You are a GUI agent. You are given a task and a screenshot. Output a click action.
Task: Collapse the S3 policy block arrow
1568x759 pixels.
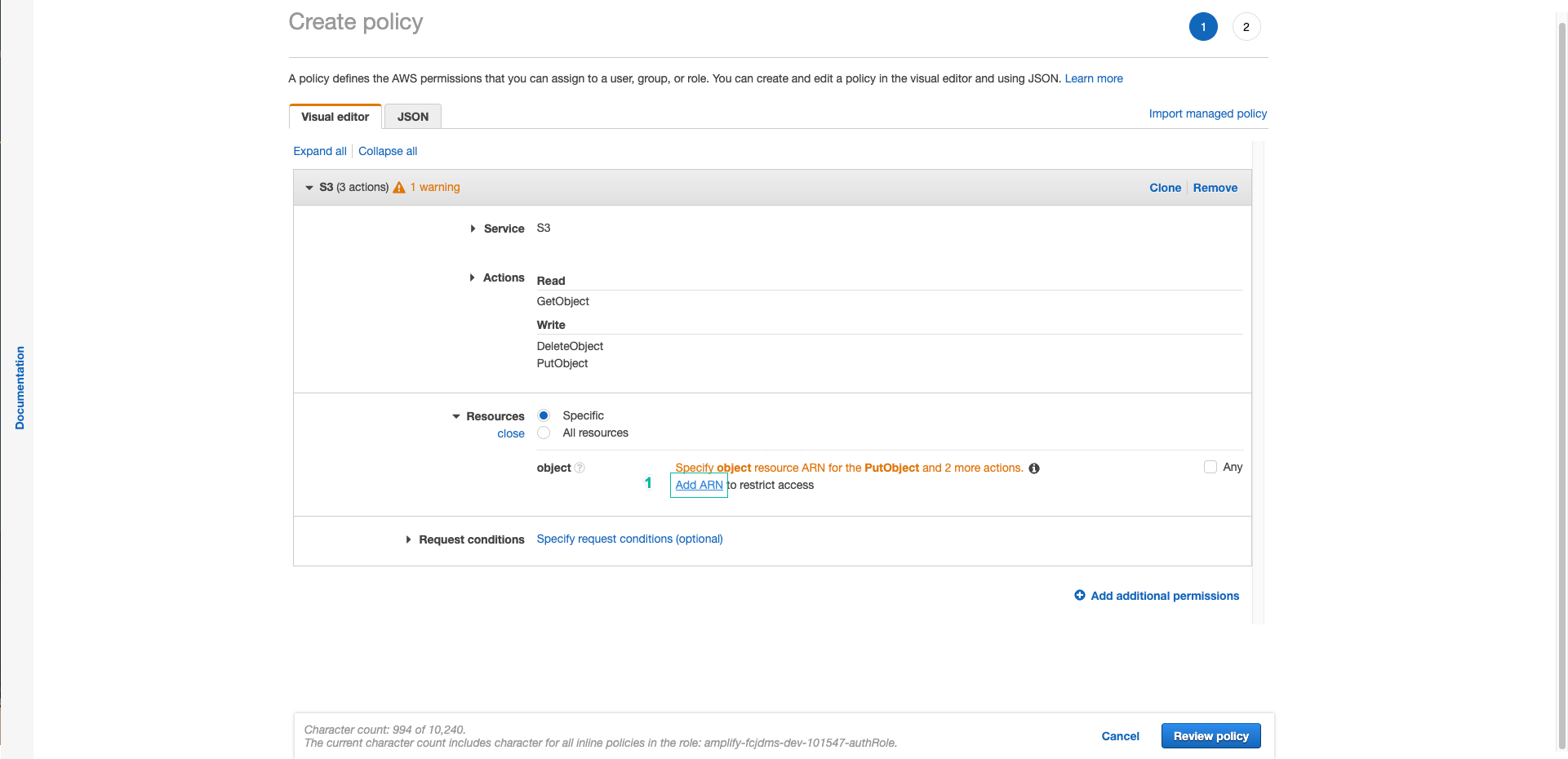coord(309,188)
